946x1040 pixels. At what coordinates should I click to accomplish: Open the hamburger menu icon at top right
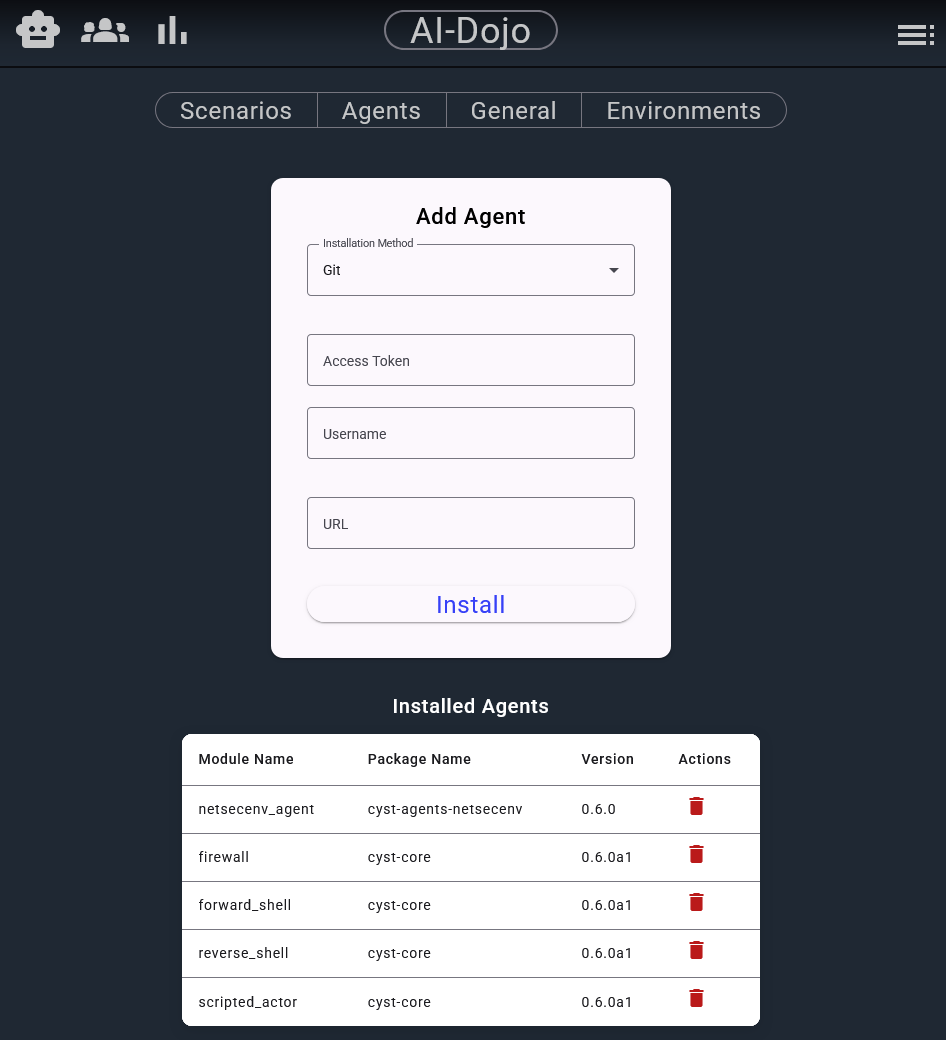click(915, 35)
